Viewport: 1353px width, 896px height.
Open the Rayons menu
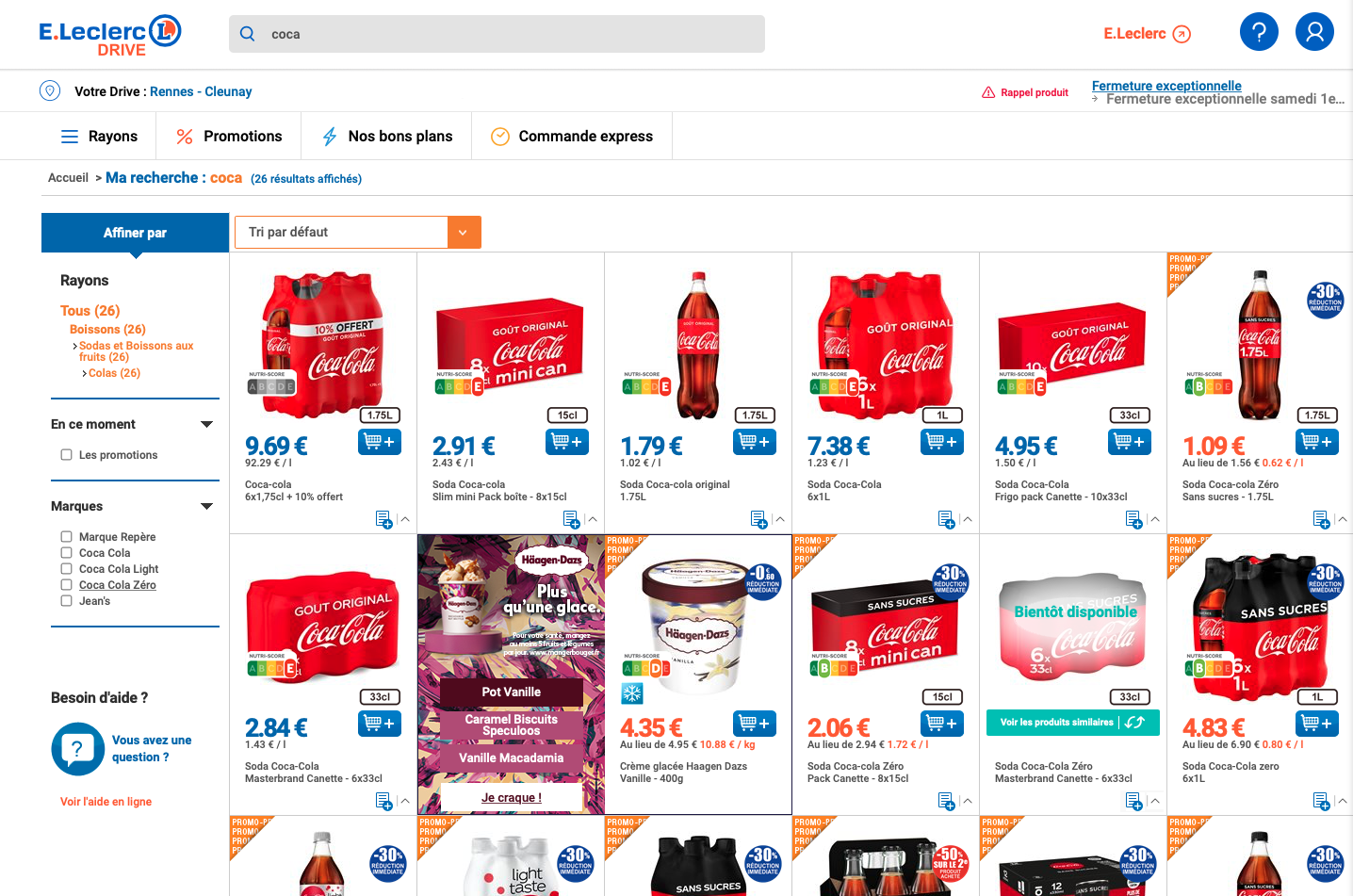[x=99, y=137]
